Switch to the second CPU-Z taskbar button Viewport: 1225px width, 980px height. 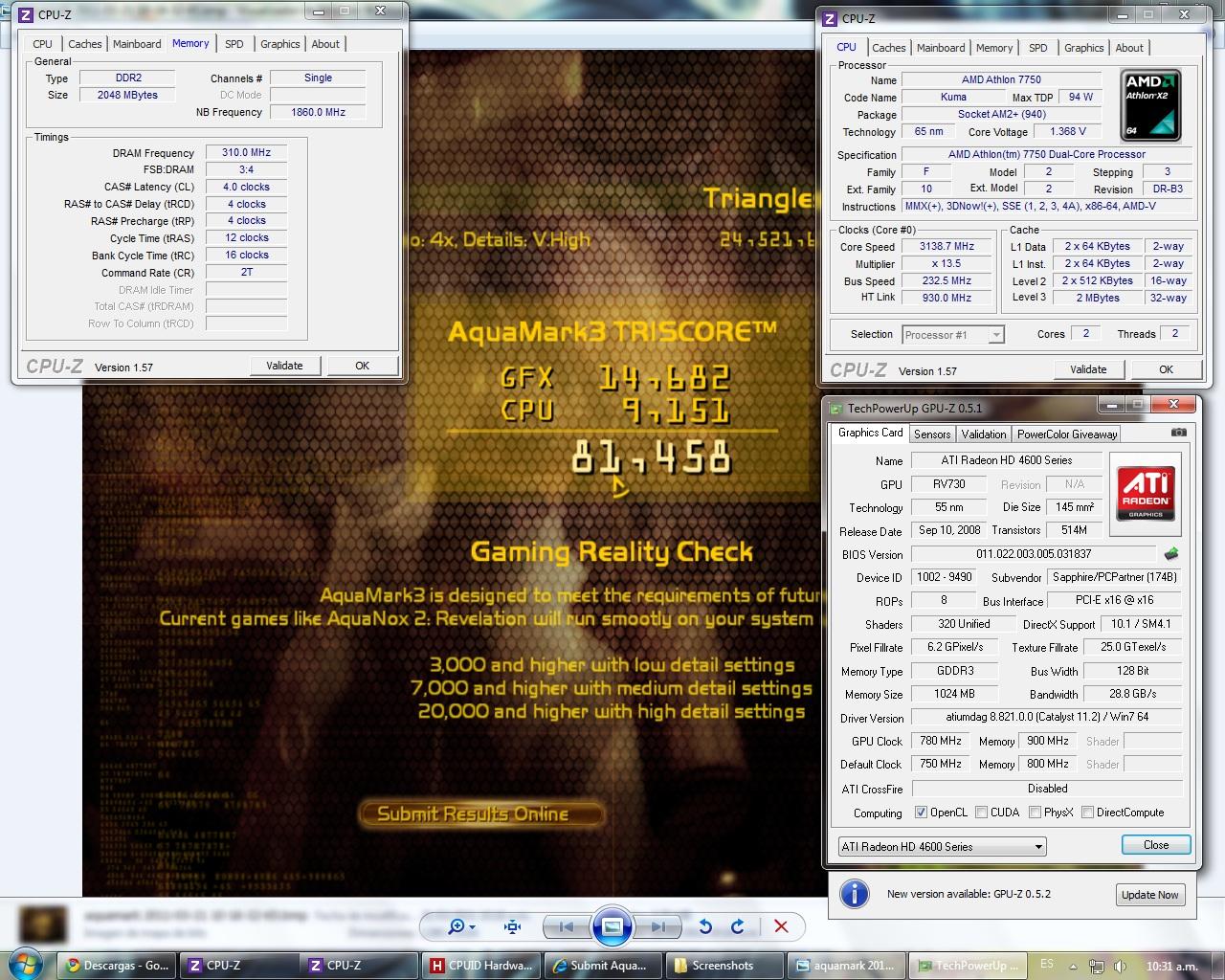pos(360,966)
